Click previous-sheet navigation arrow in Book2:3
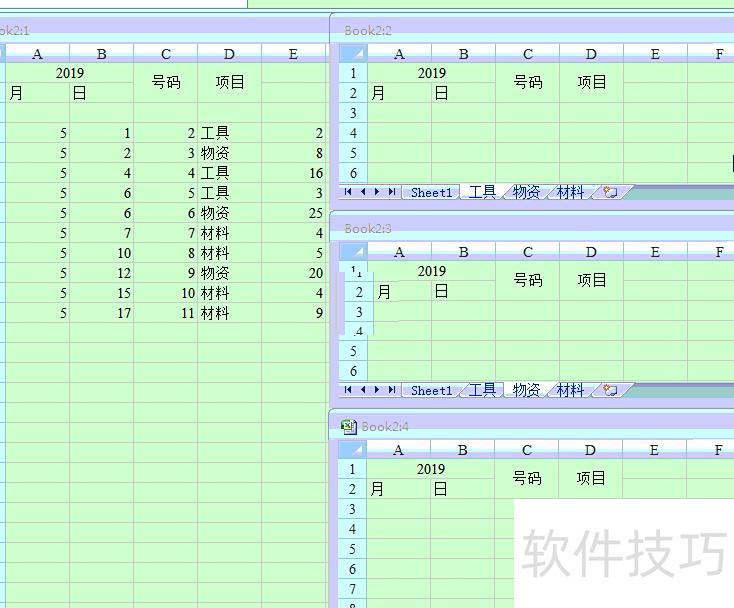 (363, 390)
